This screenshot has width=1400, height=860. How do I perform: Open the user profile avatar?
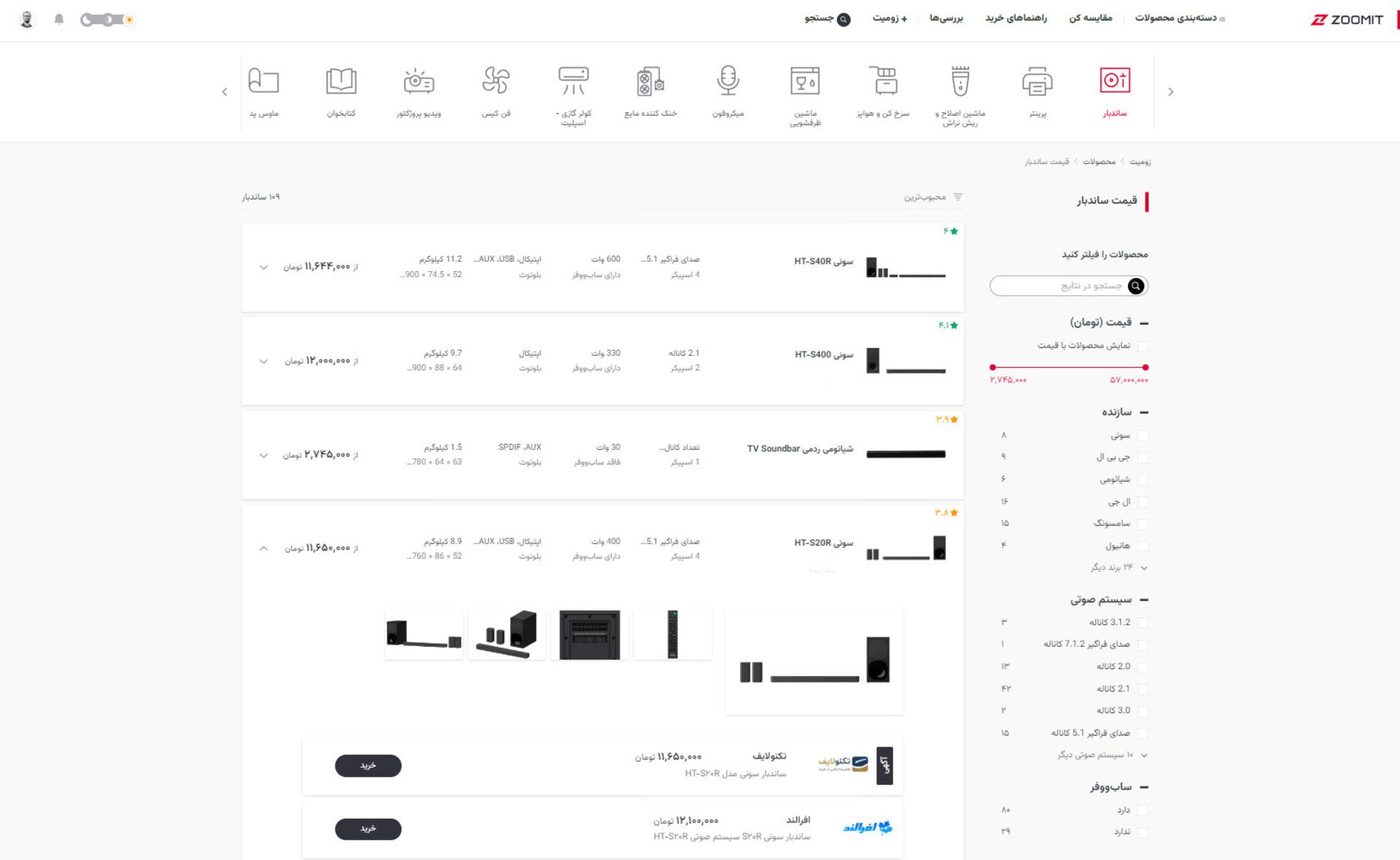coord(27,20)
